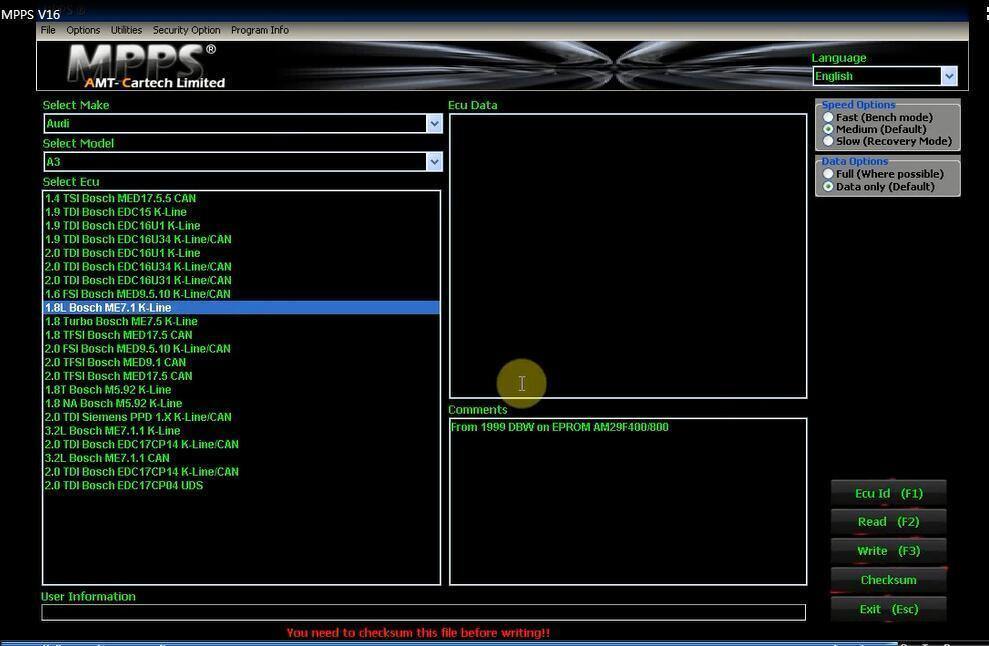Select 1.4 TSI Bosch MED17.5.5 CAN ECU
The height and width of the screenshot is (646, 989).
[x=120, y=198]
